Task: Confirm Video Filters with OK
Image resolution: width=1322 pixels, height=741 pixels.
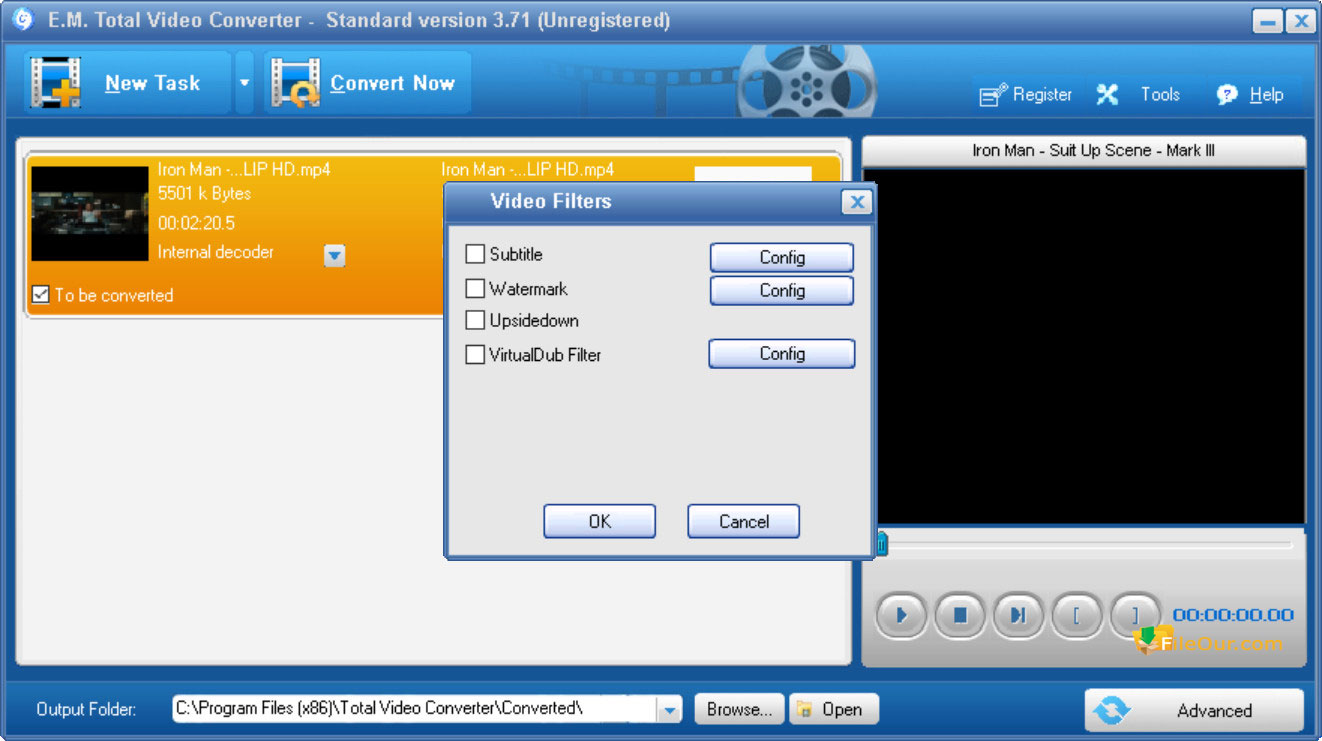Action: tap(600, 521)
